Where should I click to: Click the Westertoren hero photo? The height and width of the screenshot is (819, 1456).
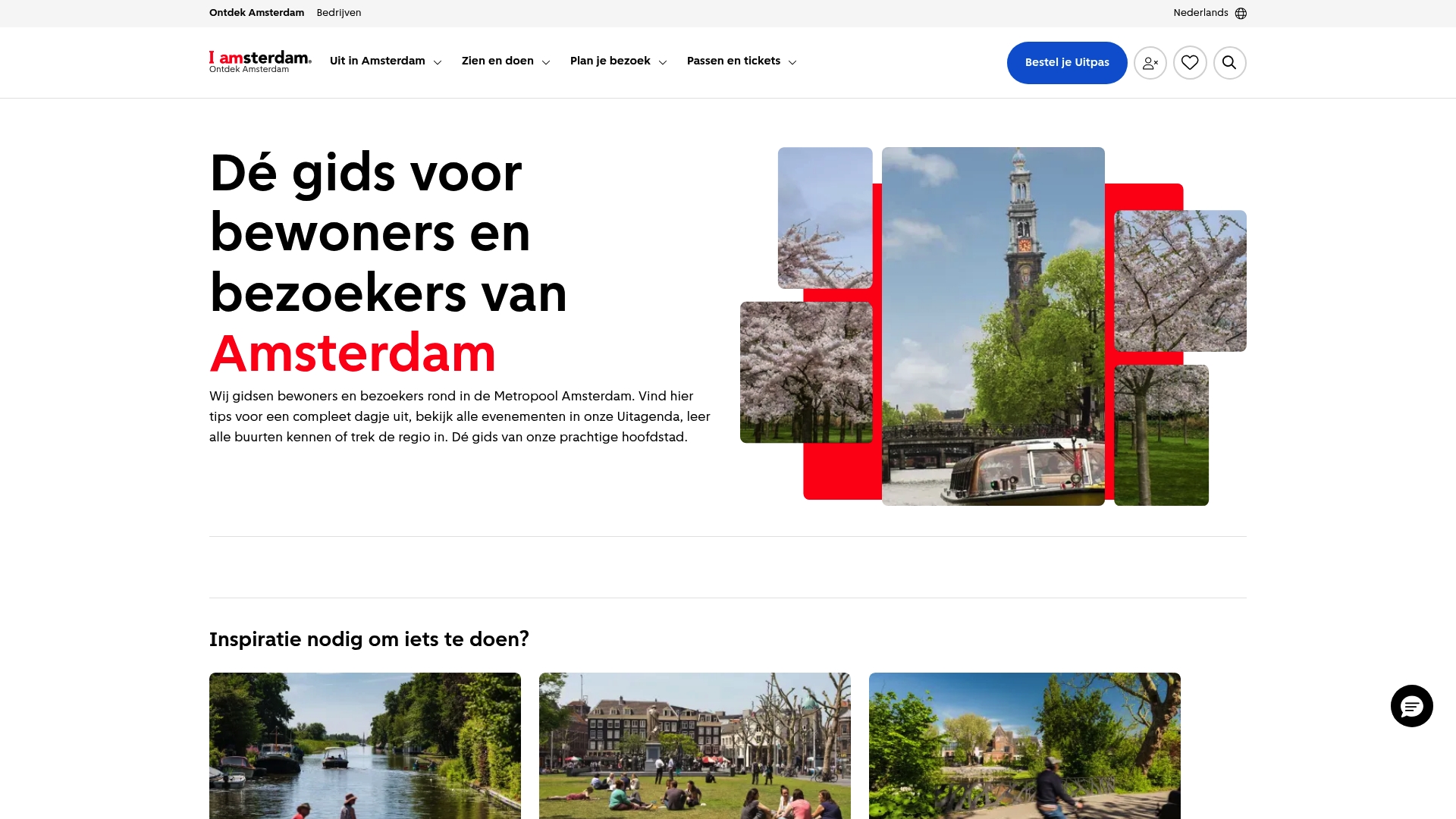click(x=993, y=326)
